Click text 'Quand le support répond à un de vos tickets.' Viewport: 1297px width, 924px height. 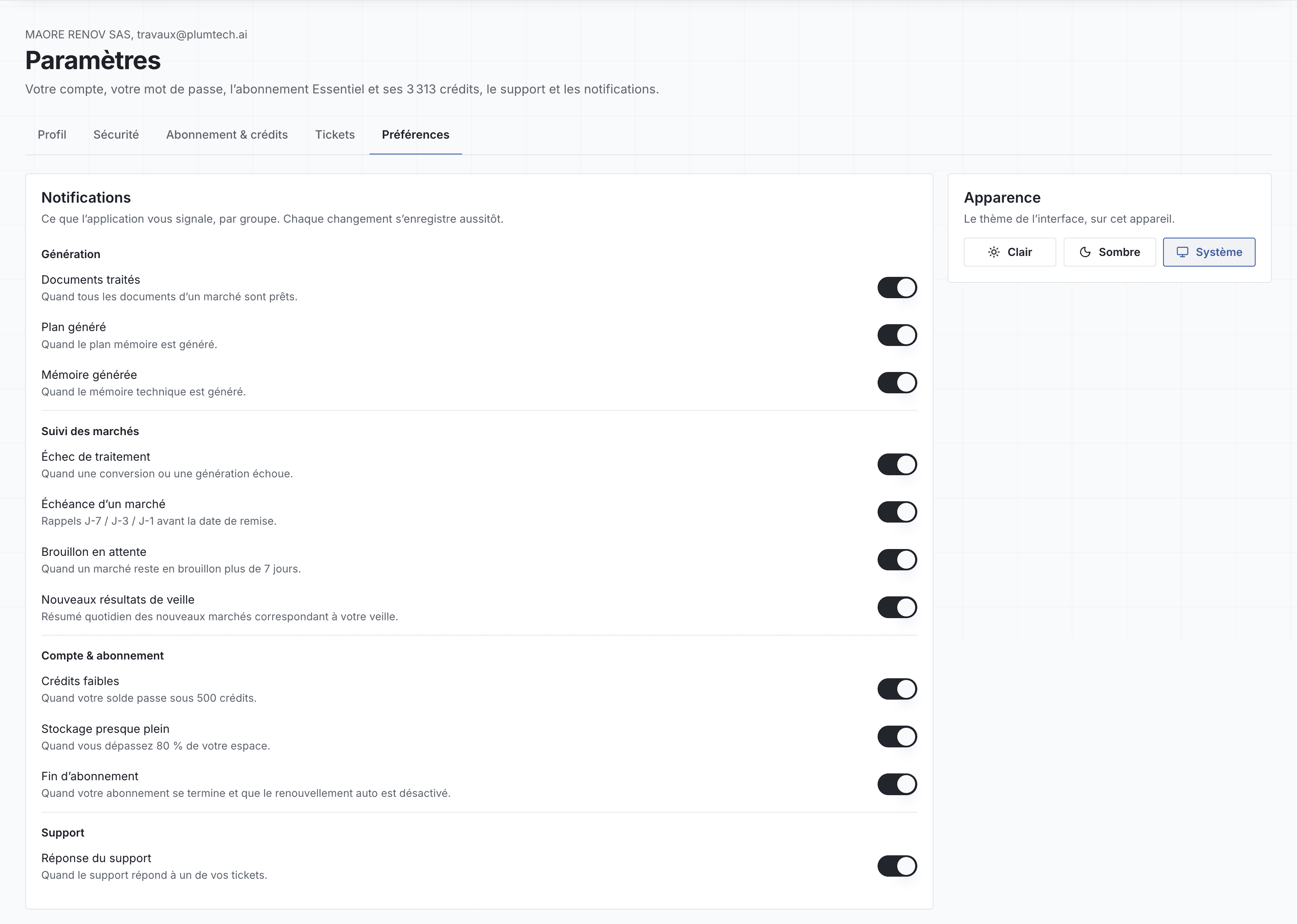tap(154, 875)
